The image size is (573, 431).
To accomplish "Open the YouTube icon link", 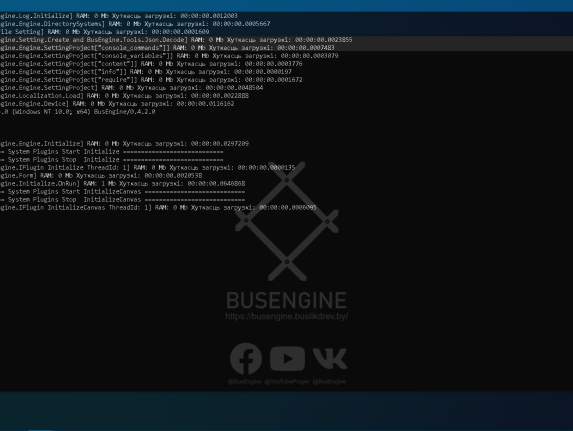I will pos(288,359).
